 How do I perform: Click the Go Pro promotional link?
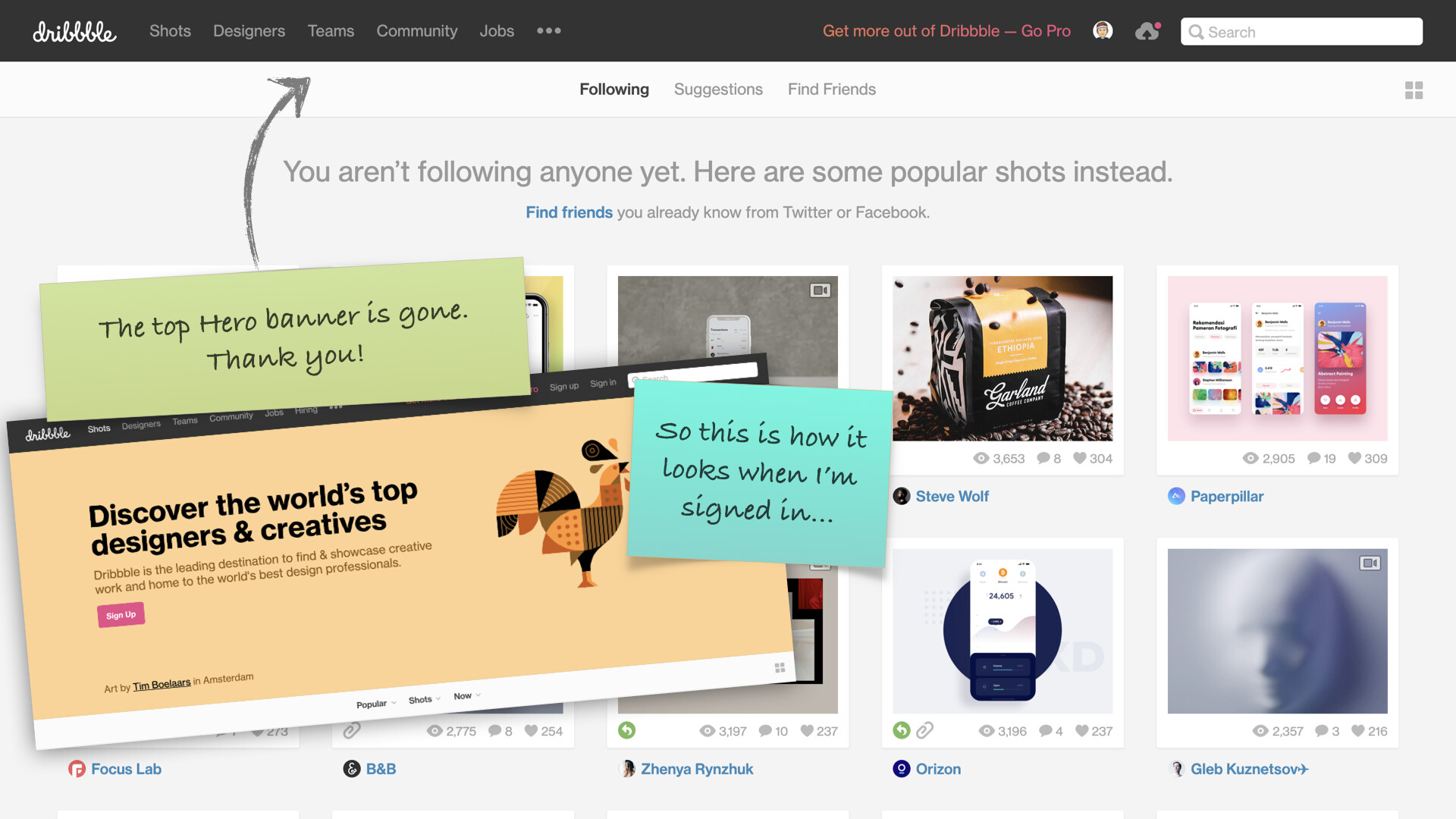tap(946, 31)
